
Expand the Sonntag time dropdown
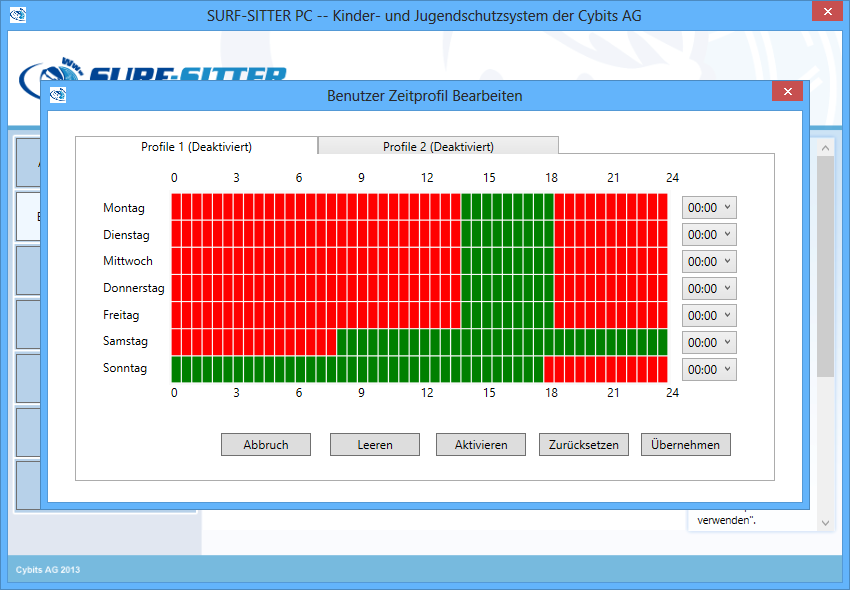click(x=709, y=370)
